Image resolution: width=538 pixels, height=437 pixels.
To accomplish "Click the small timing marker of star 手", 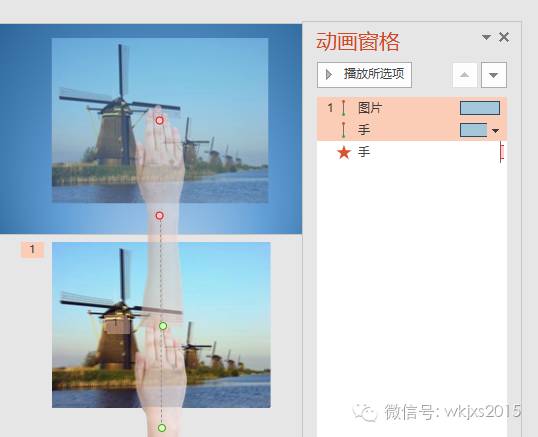I will click(x=502, y=152).
